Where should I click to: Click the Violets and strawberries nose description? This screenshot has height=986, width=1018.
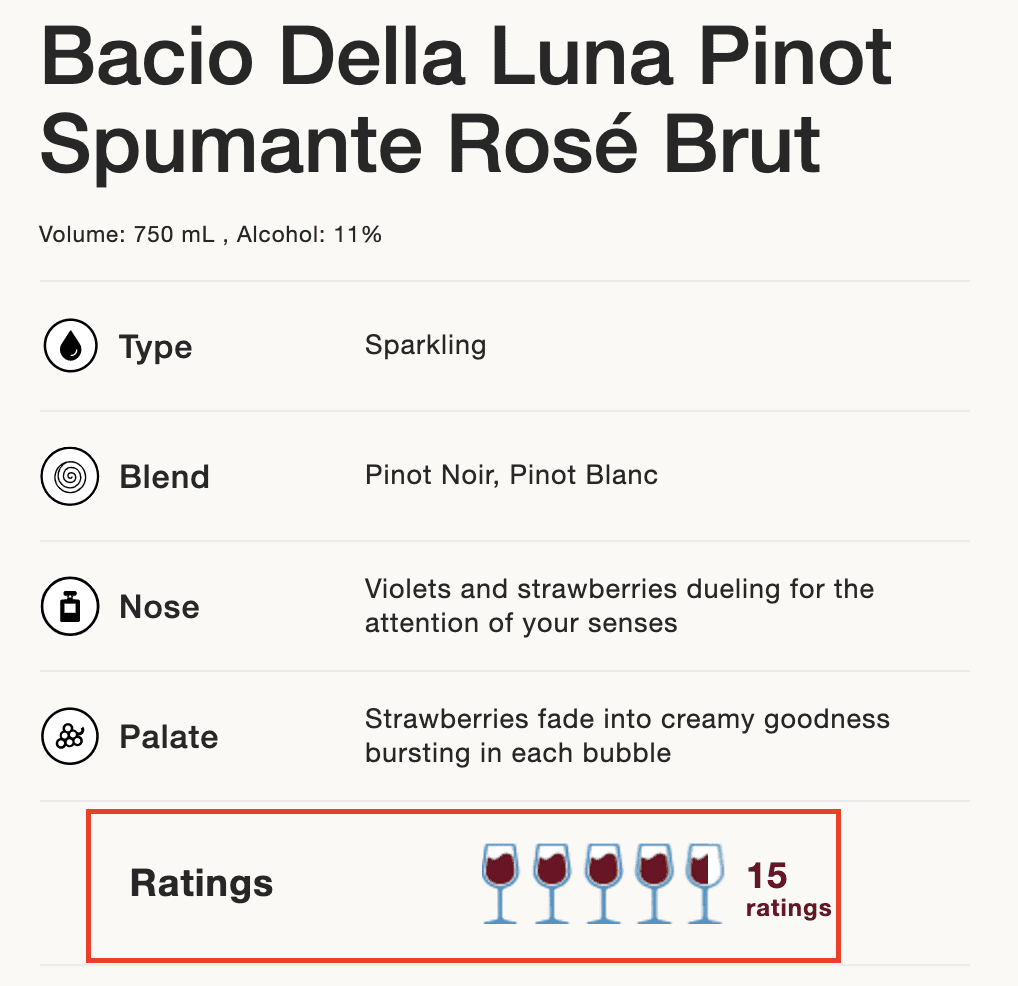(x=619, y=606)
